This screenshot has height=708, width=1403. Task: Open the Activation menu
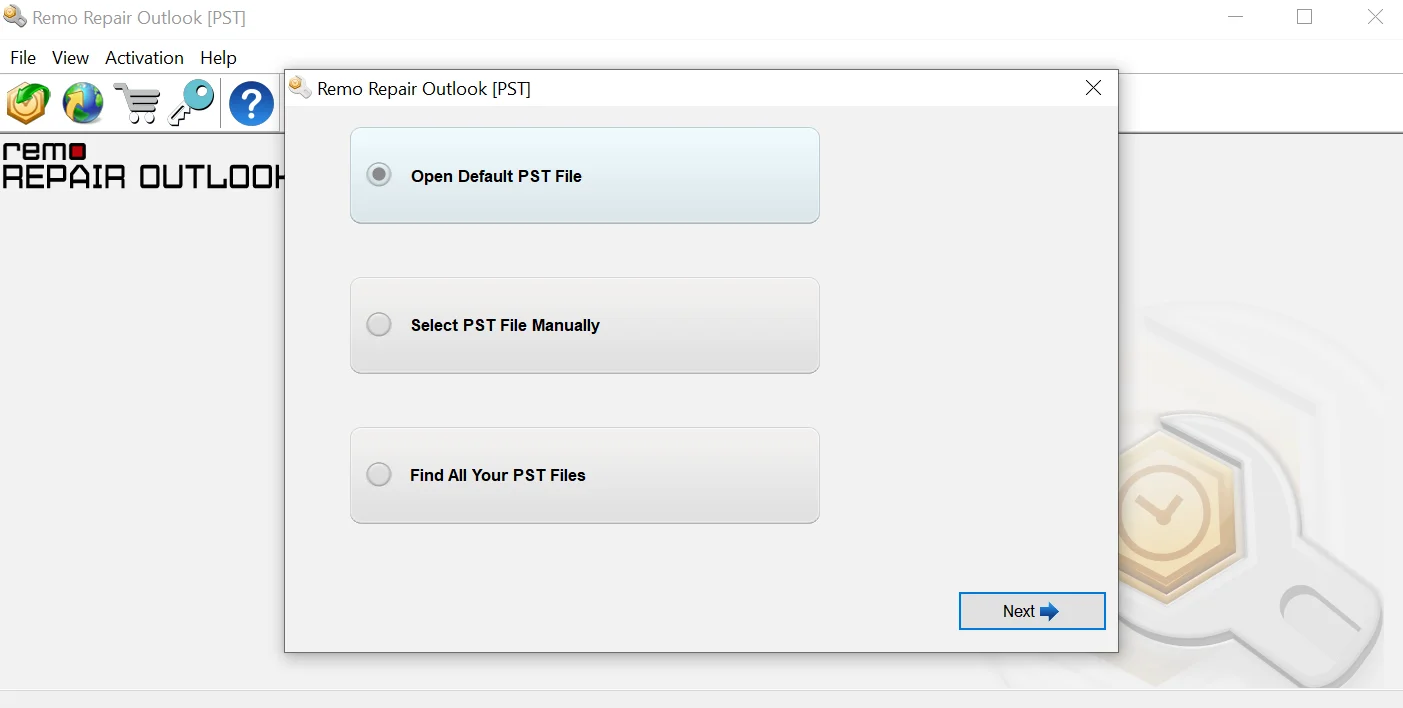(x=144, y=58)
